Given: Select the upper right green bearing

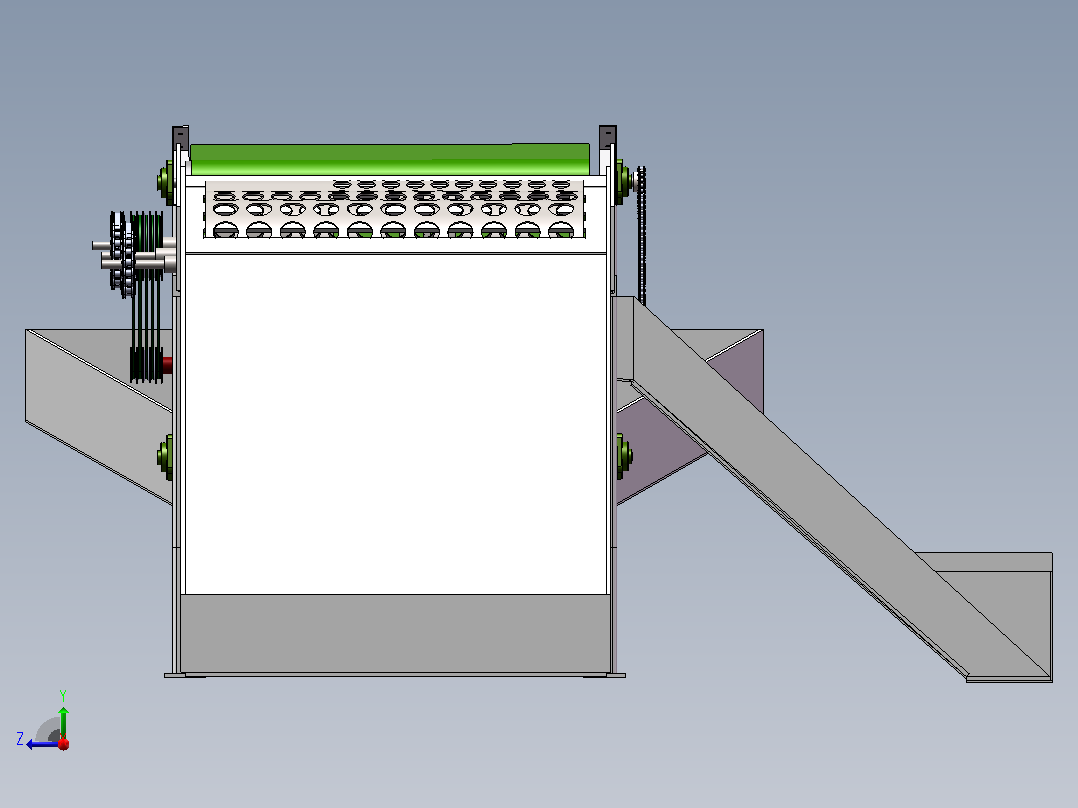Looking at the screenshot, I should point(623,182).
